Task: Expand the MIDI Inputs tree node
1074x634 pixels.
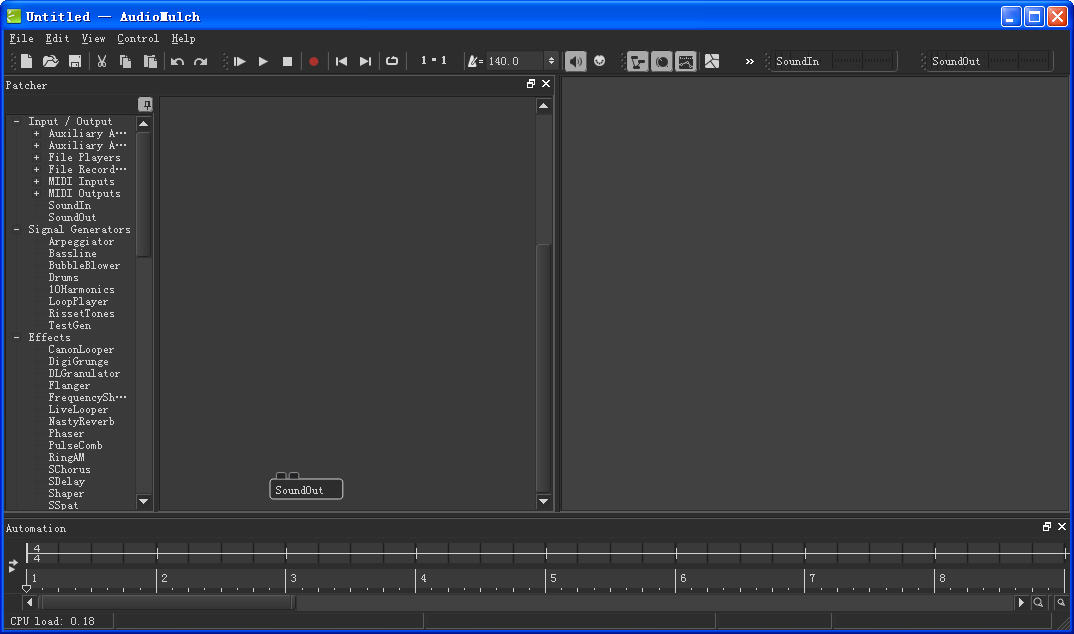Action: [37, 182]
